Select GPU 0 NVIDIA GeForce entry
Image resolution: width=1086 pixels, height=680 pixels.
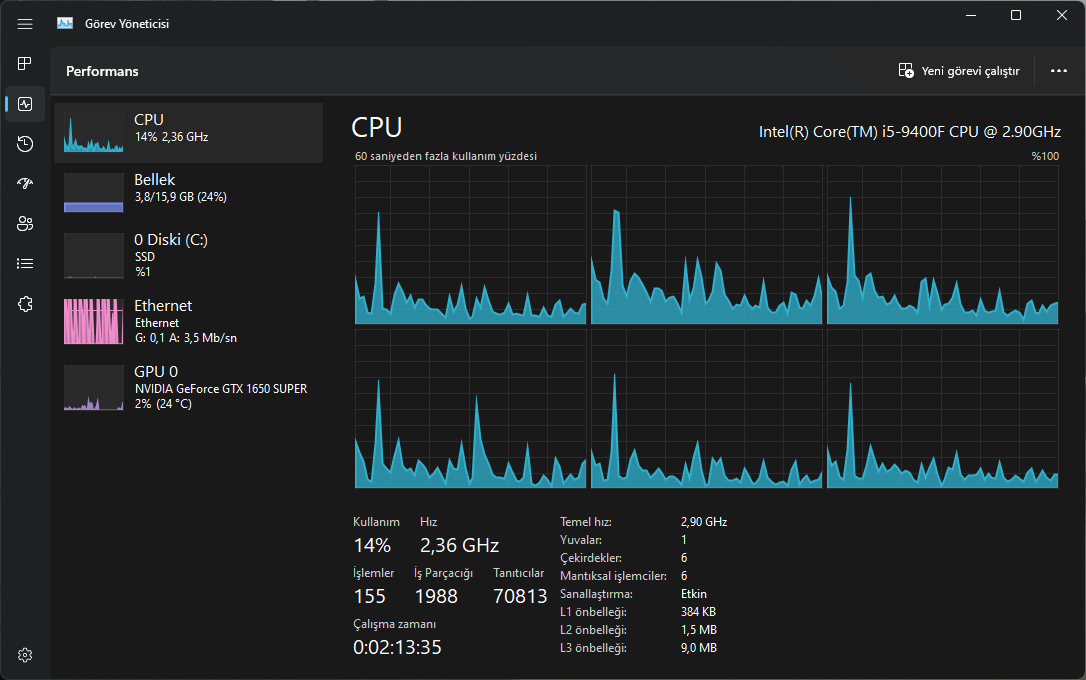point(189,386)
